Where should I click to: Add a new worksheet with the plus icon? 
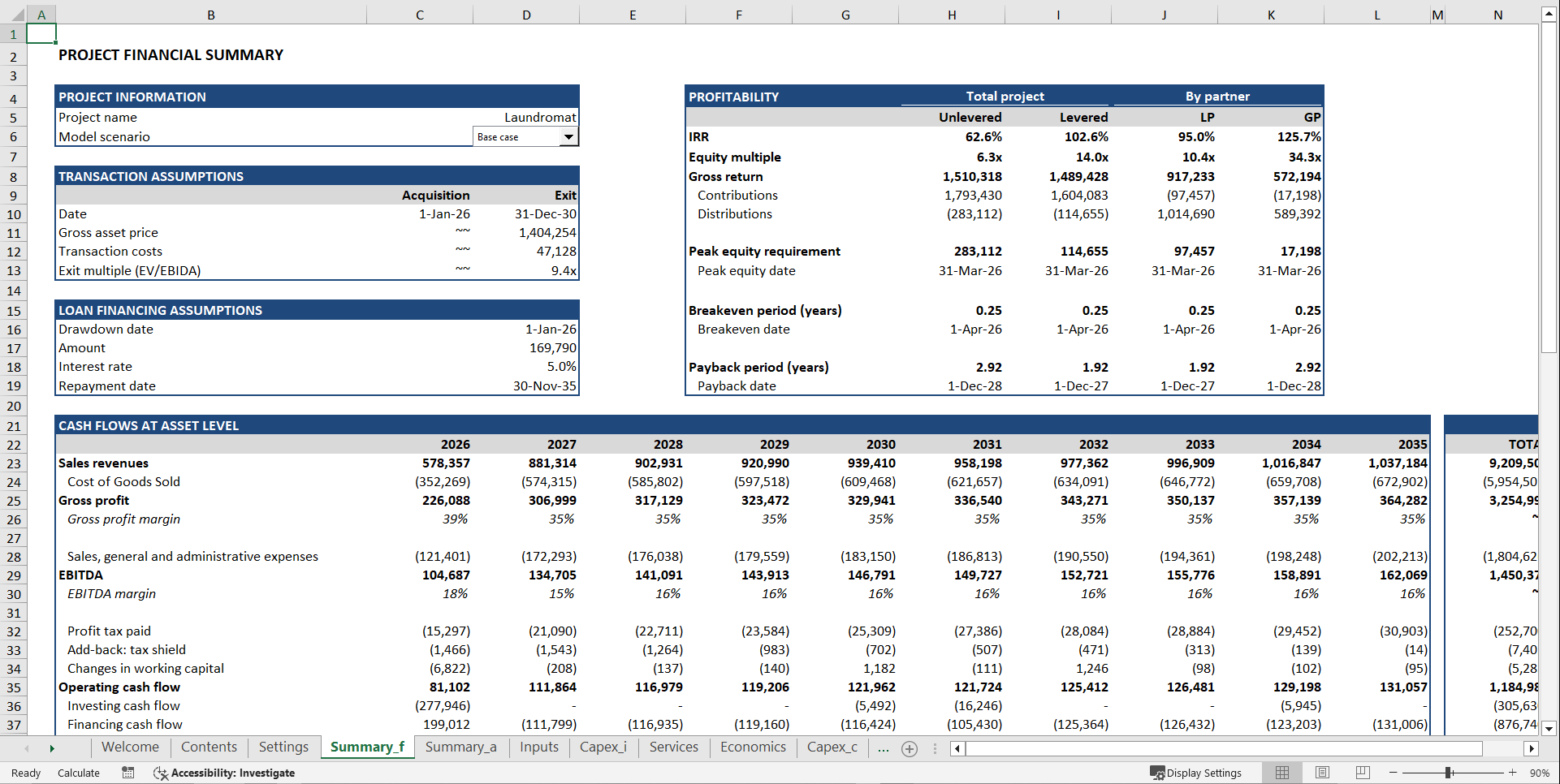[x=909, y=747]
